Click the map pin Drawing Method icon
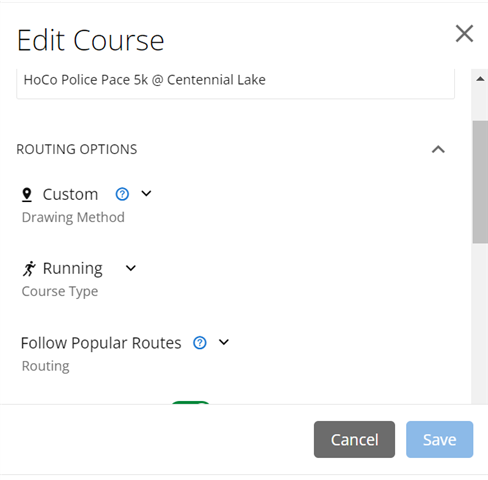Screen dimensions: 488x480 (x=27, y=195)
